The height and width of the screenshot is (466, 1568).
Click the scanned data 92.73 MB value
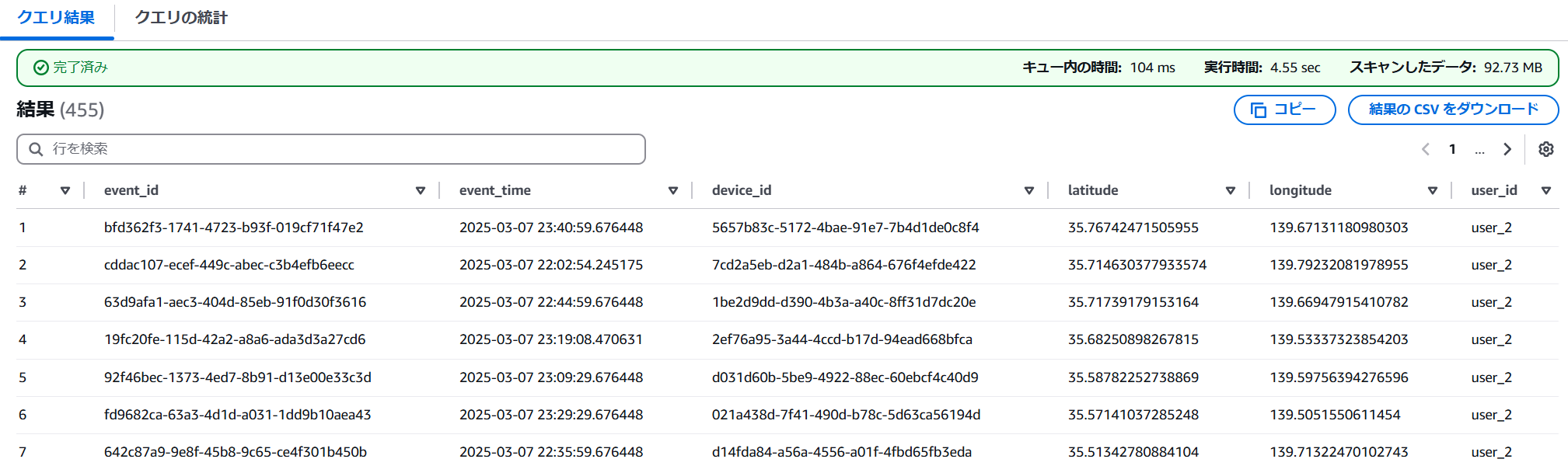pos(1513,68)
